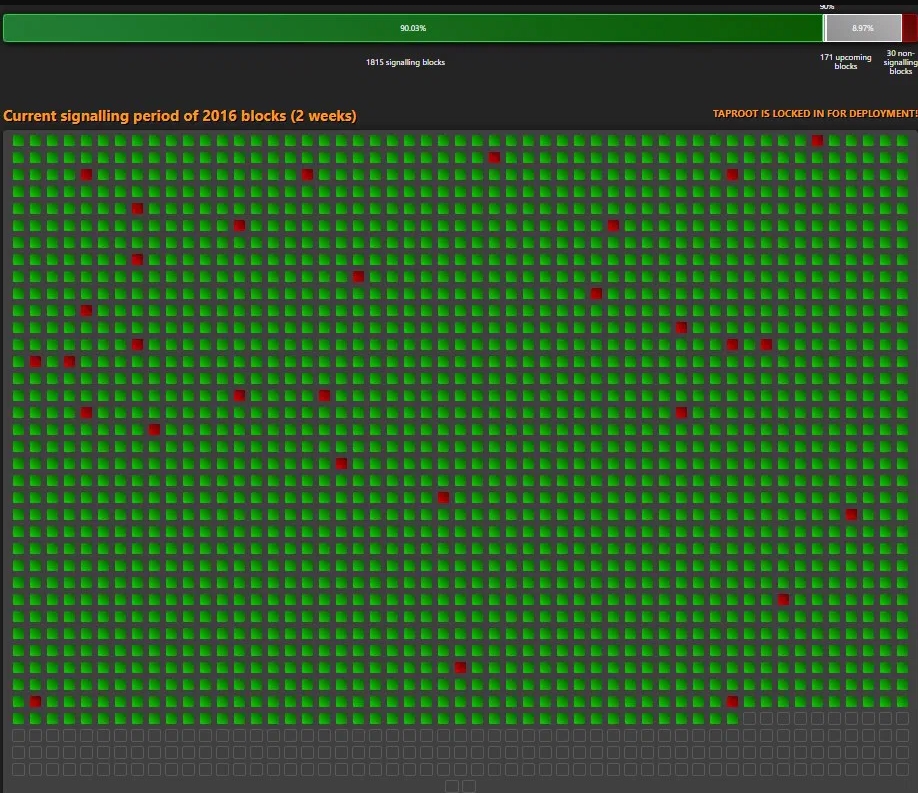Click the "171 upcoming blocks" label
The image size is (918, 793).
click(x=846, y=62)
